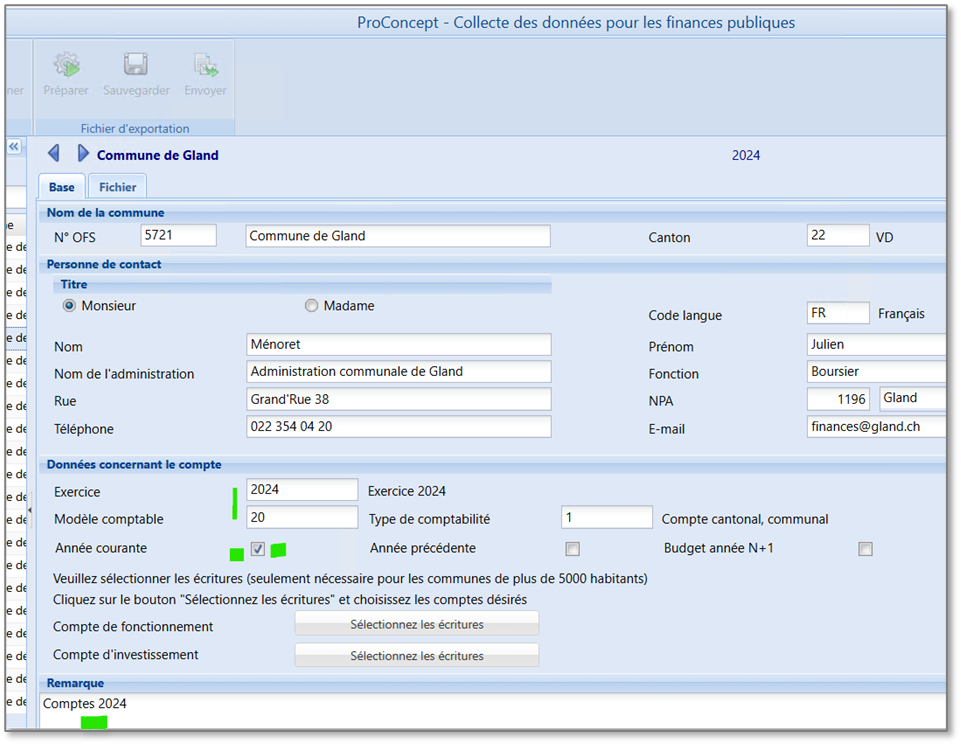Select the Madame radio button

tap(311, 306)
